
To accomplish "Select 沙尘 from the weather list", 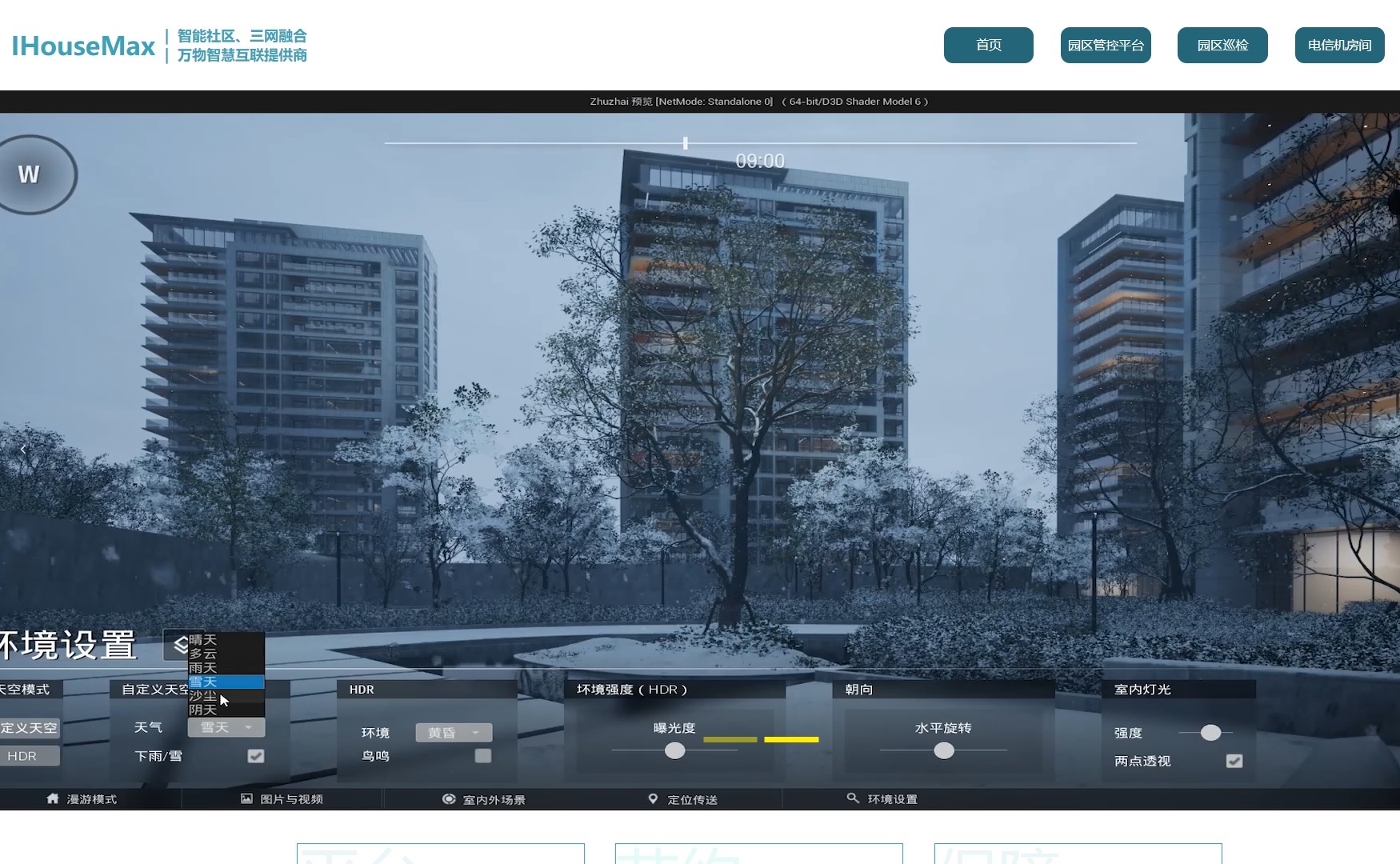I will click(203, 696).
